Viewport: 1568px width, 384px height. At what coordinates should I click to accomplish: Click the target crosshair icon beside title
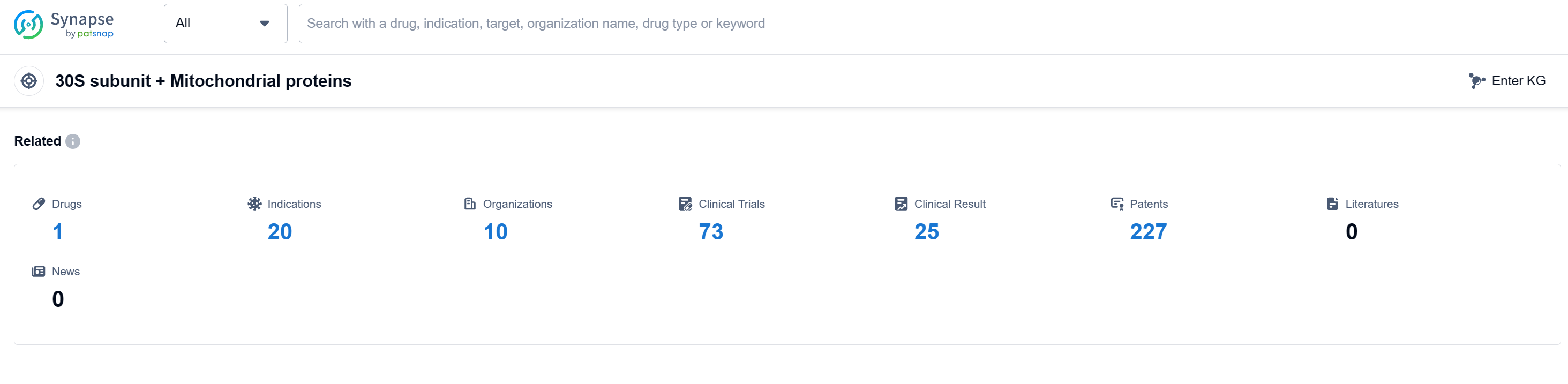click(x=28, y=81)
